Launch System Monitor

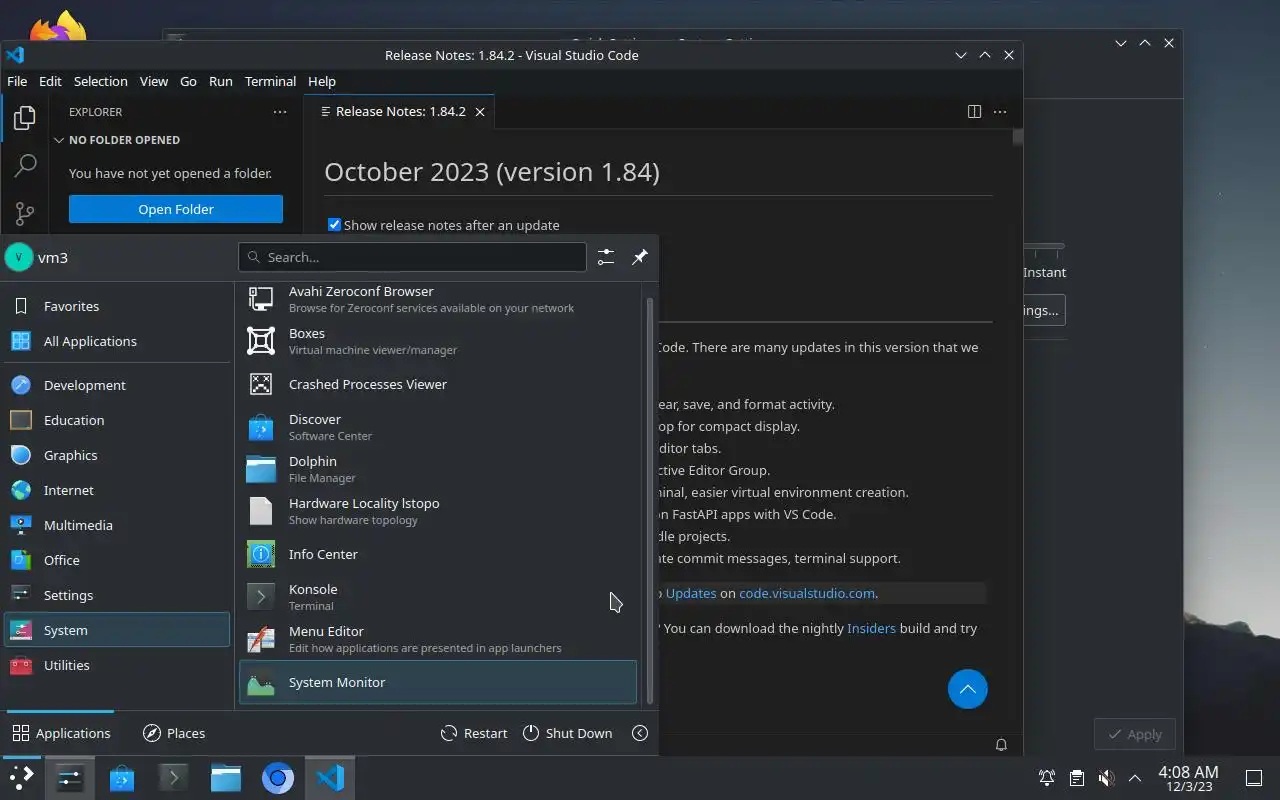click(438, 682)
